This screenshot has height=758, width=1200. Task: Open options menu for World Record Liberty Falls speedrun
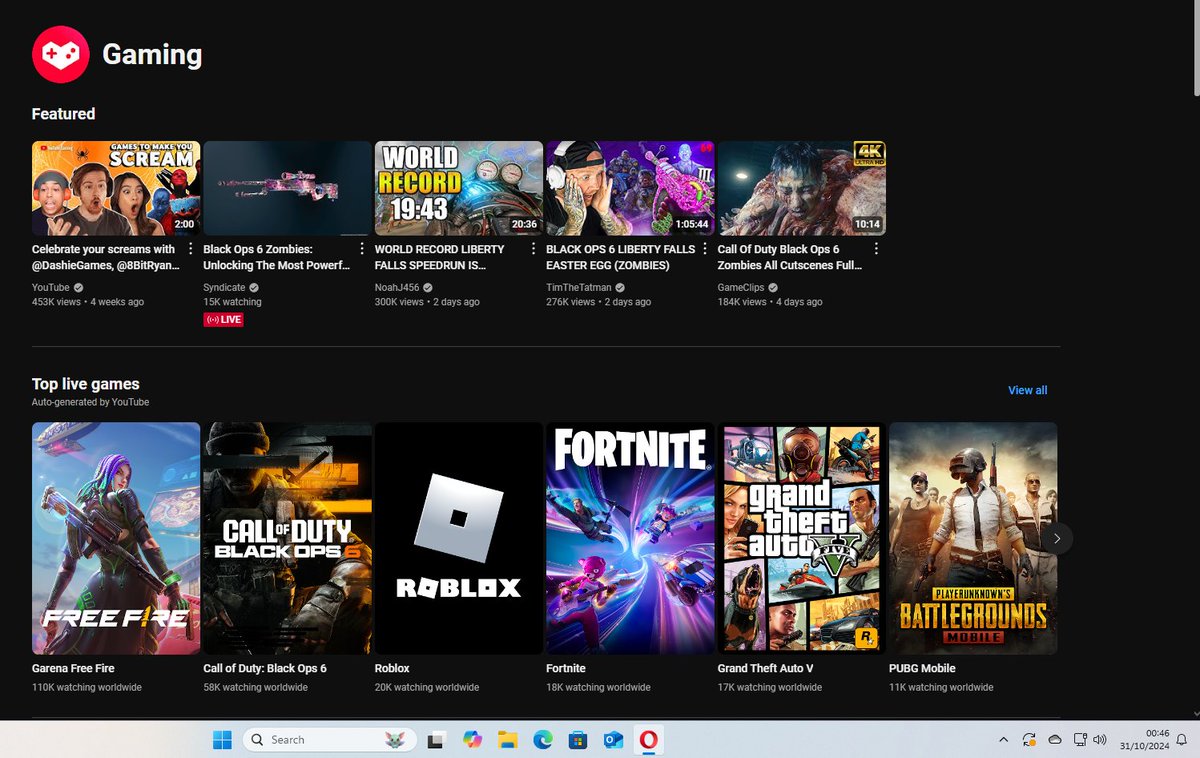click(533, 249)
